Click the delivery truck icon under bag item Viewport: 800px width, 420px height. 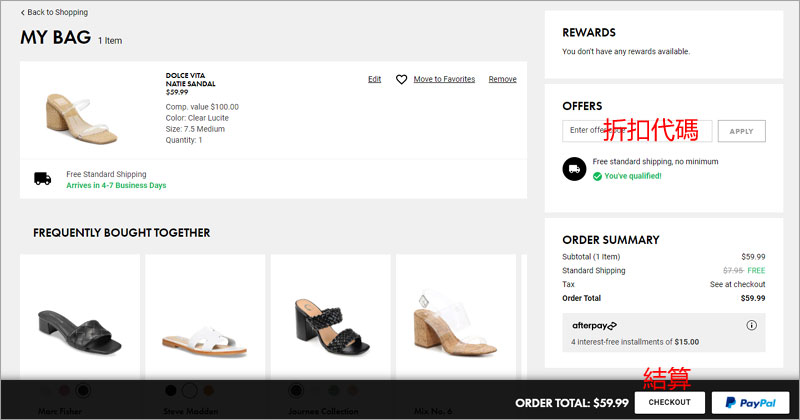(x=42, y=179)
